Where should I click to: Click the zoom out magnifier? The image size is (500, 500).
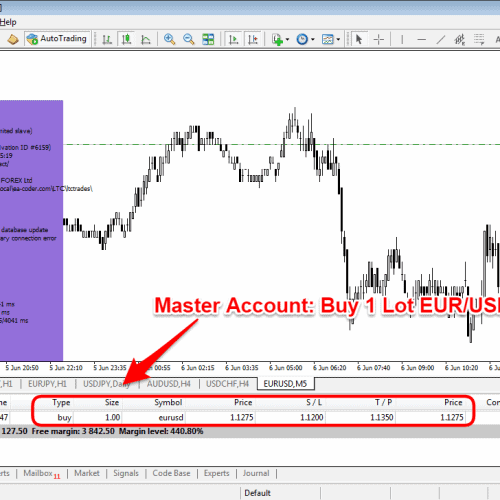[189, 39]
